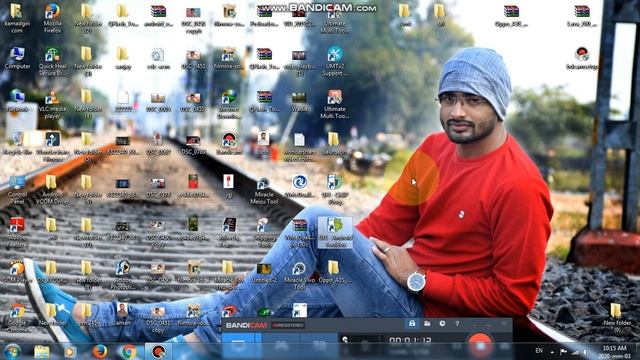Open Windows Explorer from taskbar

tap(41, 352)
